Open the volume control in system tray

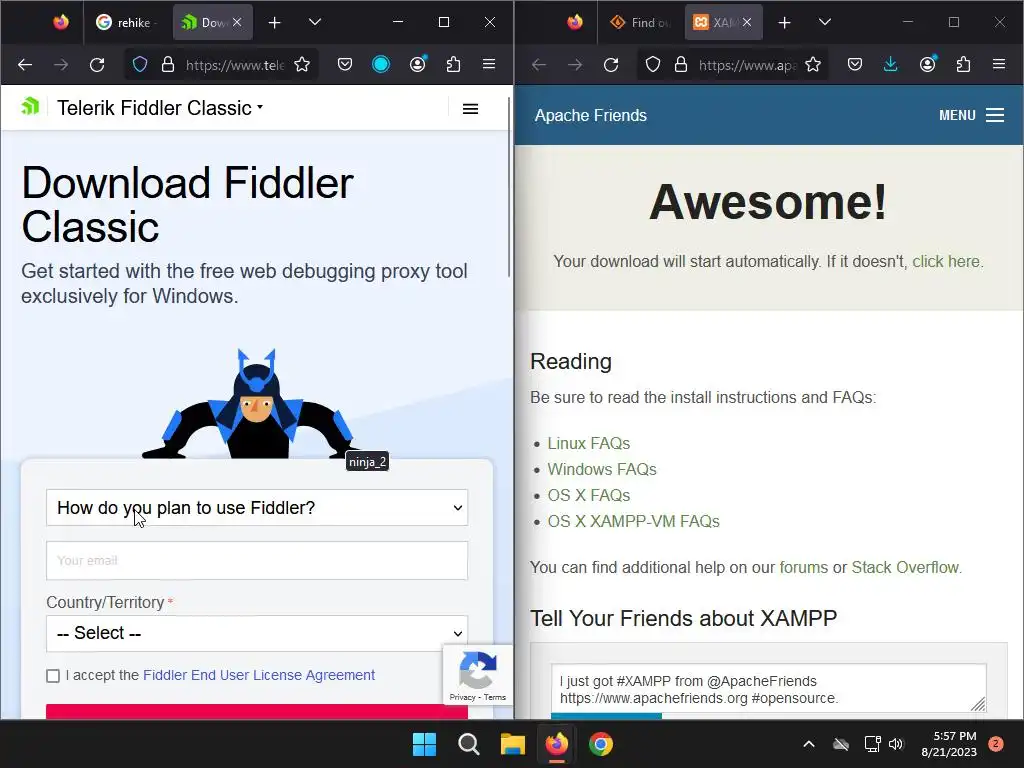[x=896, y=744]
